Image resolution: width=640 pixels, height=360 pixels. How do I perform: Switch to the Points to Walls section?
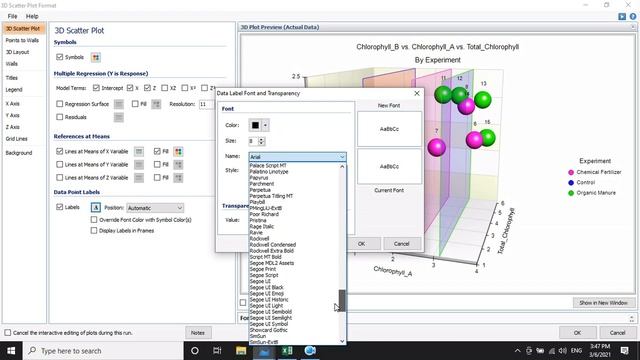coord(22,40)
